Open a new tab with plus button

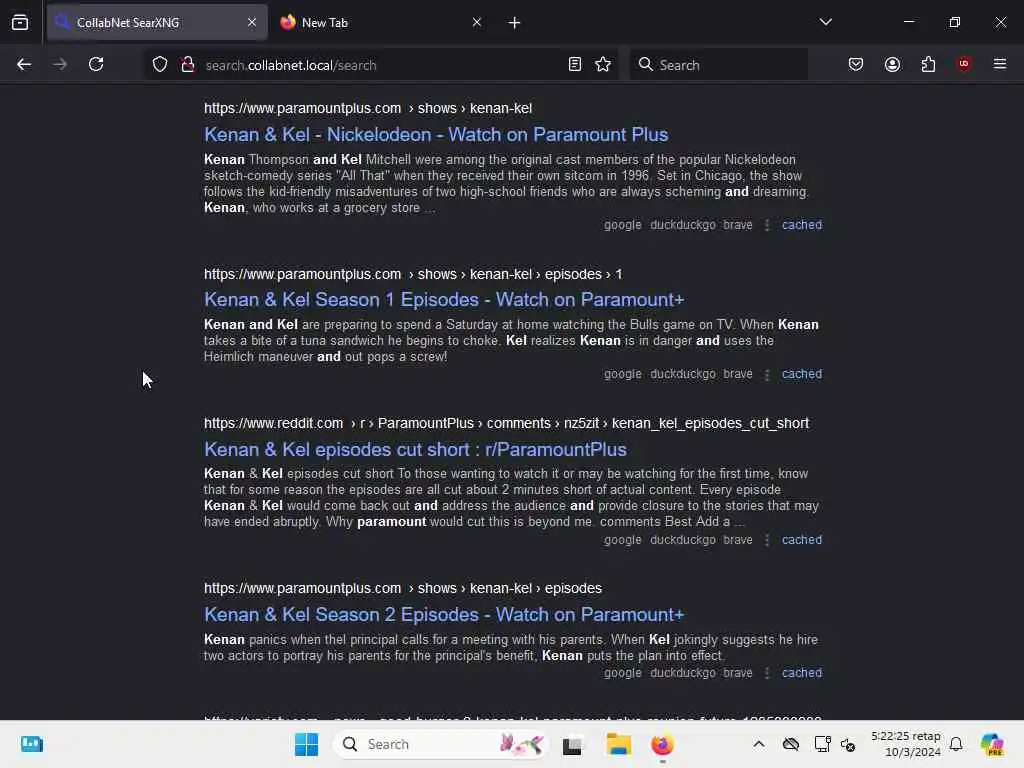coord(514,23)
